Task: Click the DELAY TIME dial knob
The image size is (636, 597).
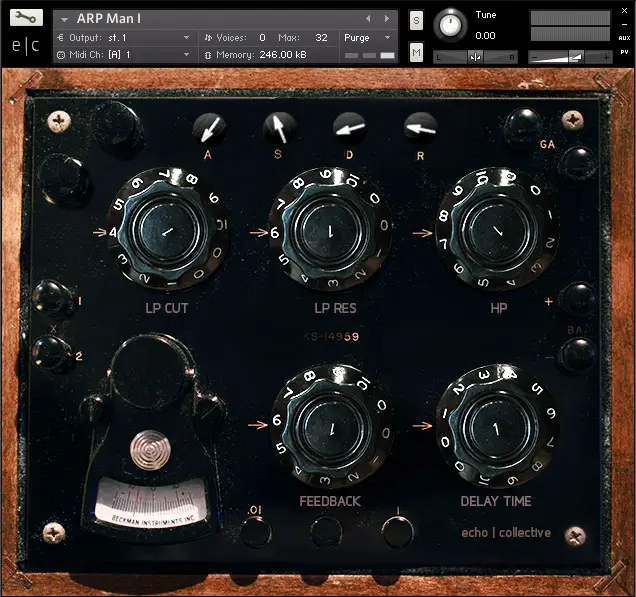Action: click(x=497, y=427)
